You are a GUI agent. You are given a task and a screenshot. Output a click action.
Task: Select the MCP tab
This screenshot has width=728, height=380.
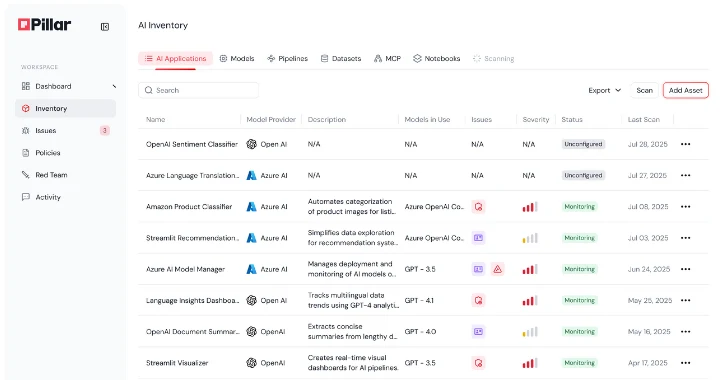[x=387, y=59]
